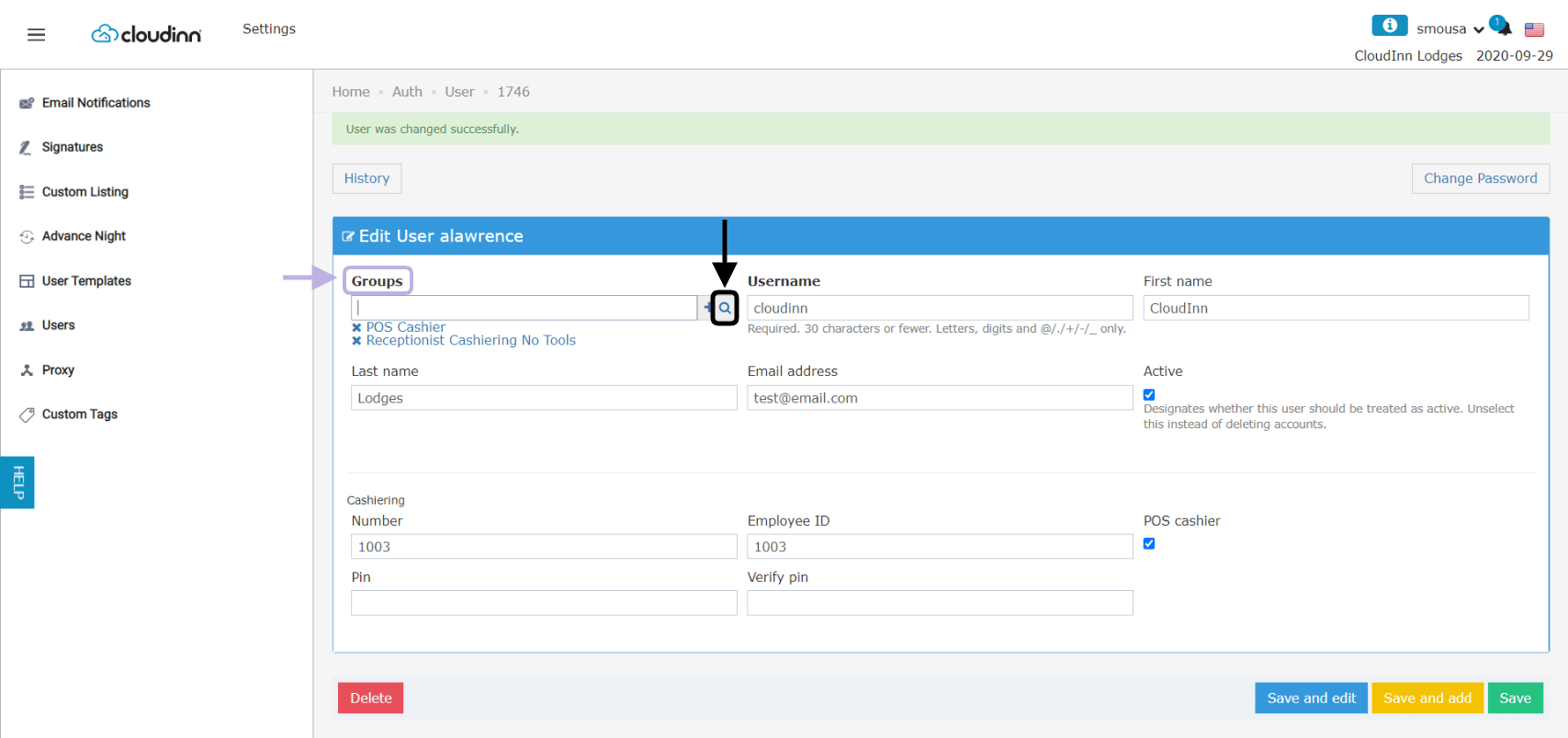This screenshot has height=738, width=1568.
Task: Remove Receptionist Cashiering No Tools with its x
Action: point(356,341)
